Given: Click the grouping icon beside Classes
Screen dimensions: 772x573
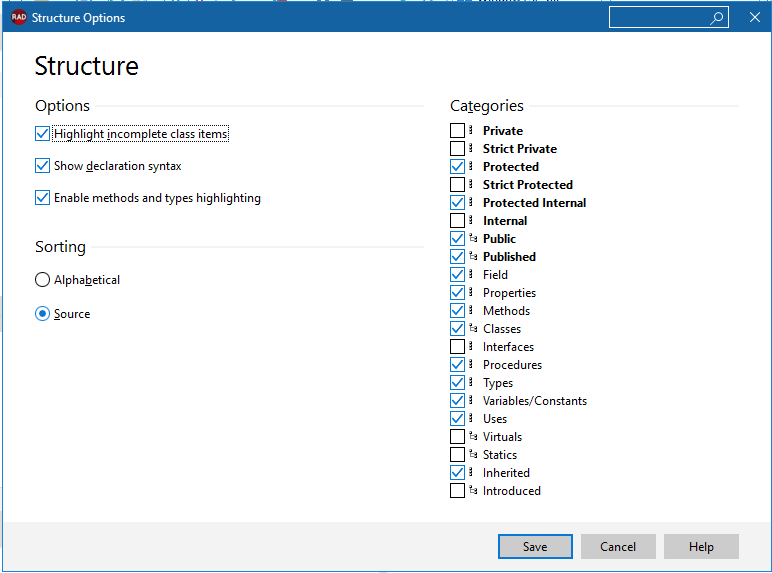Looking at the screenshot, I should (473, 328).
